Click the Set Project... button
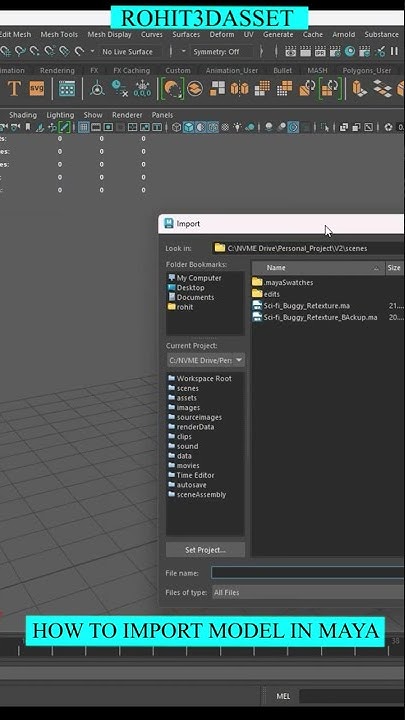Image resolution: width=405 pixels, height=720 pixels. pos(205,550)
